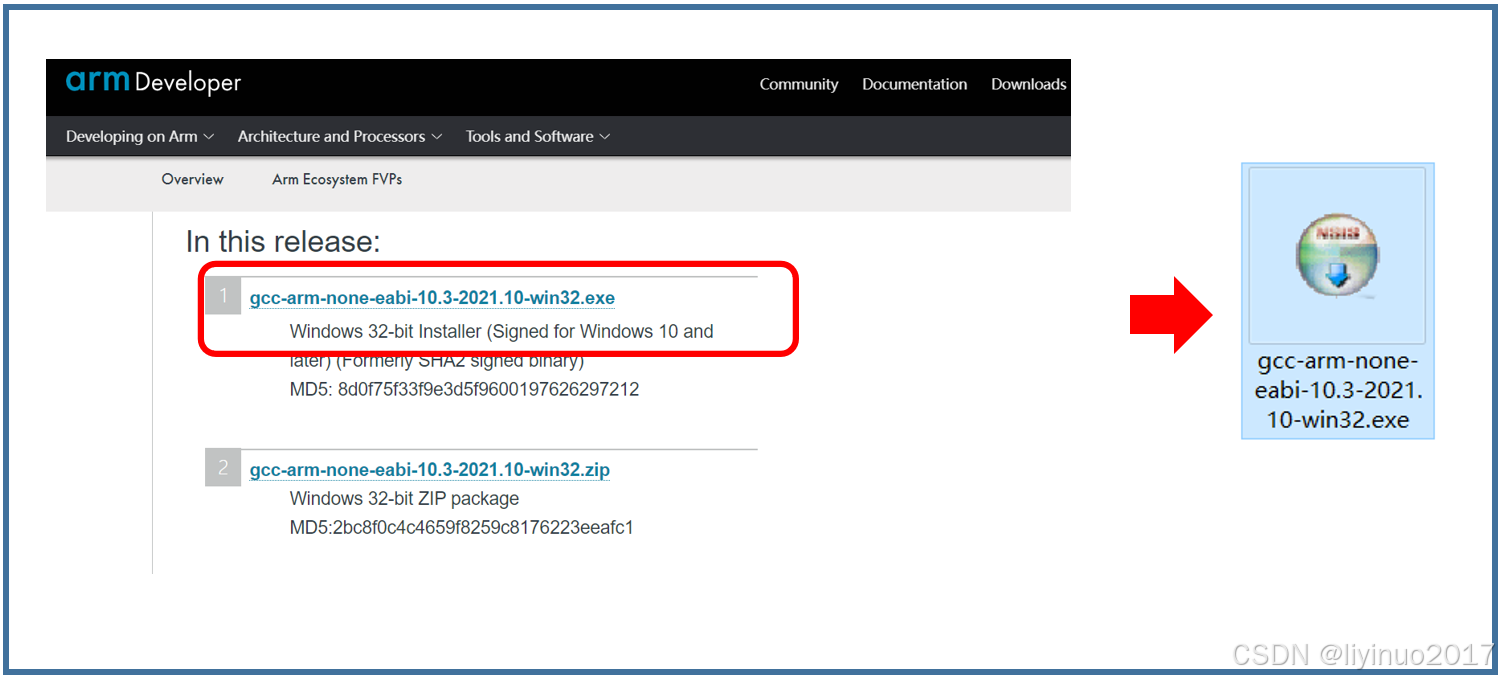Select the gcc-arm-none-eabi exe file name label
This screenshot has height=681, width=1500.
pyautogui.click(x=1338, y=390)
